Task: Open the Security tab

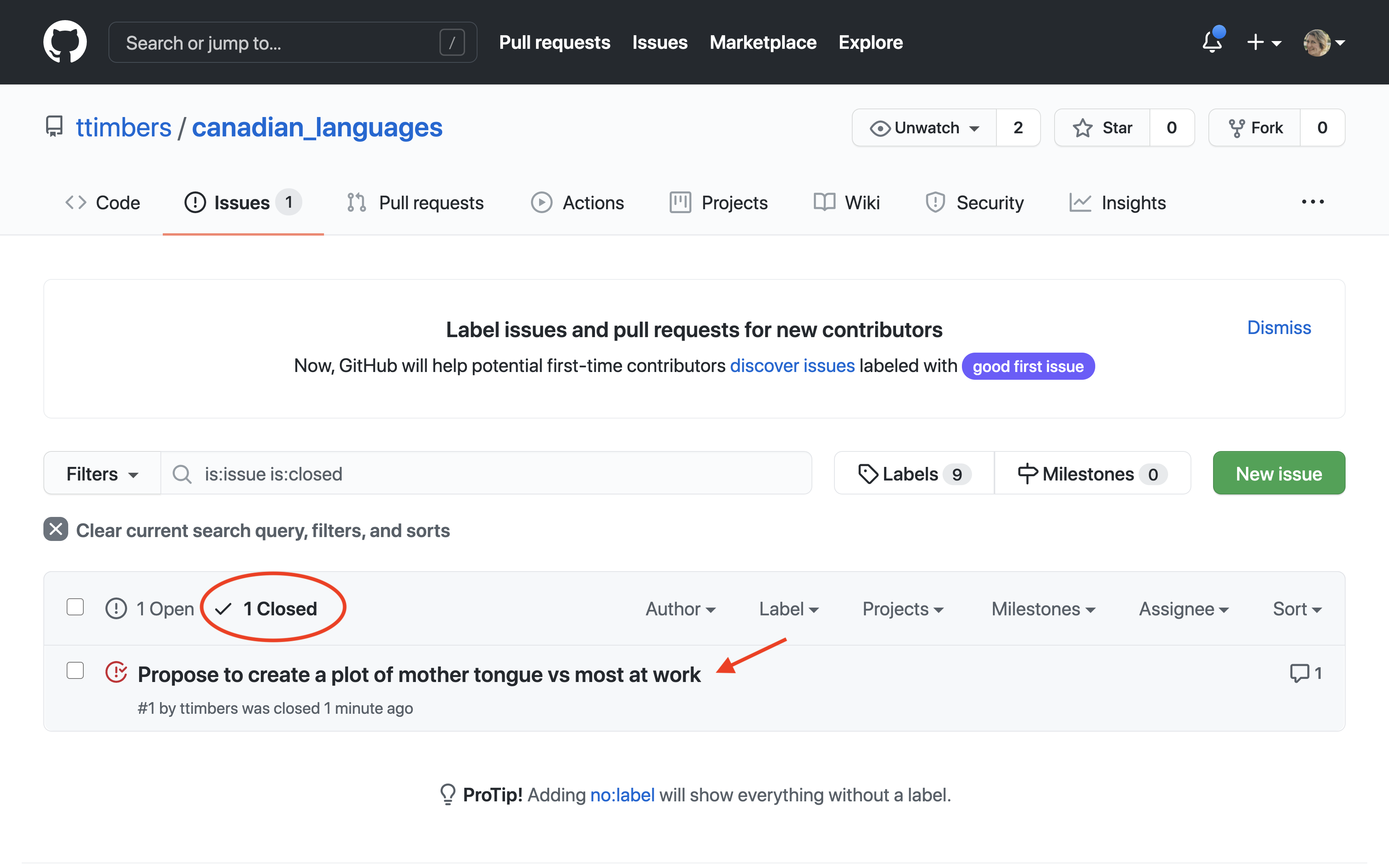Action: point(975,203)
